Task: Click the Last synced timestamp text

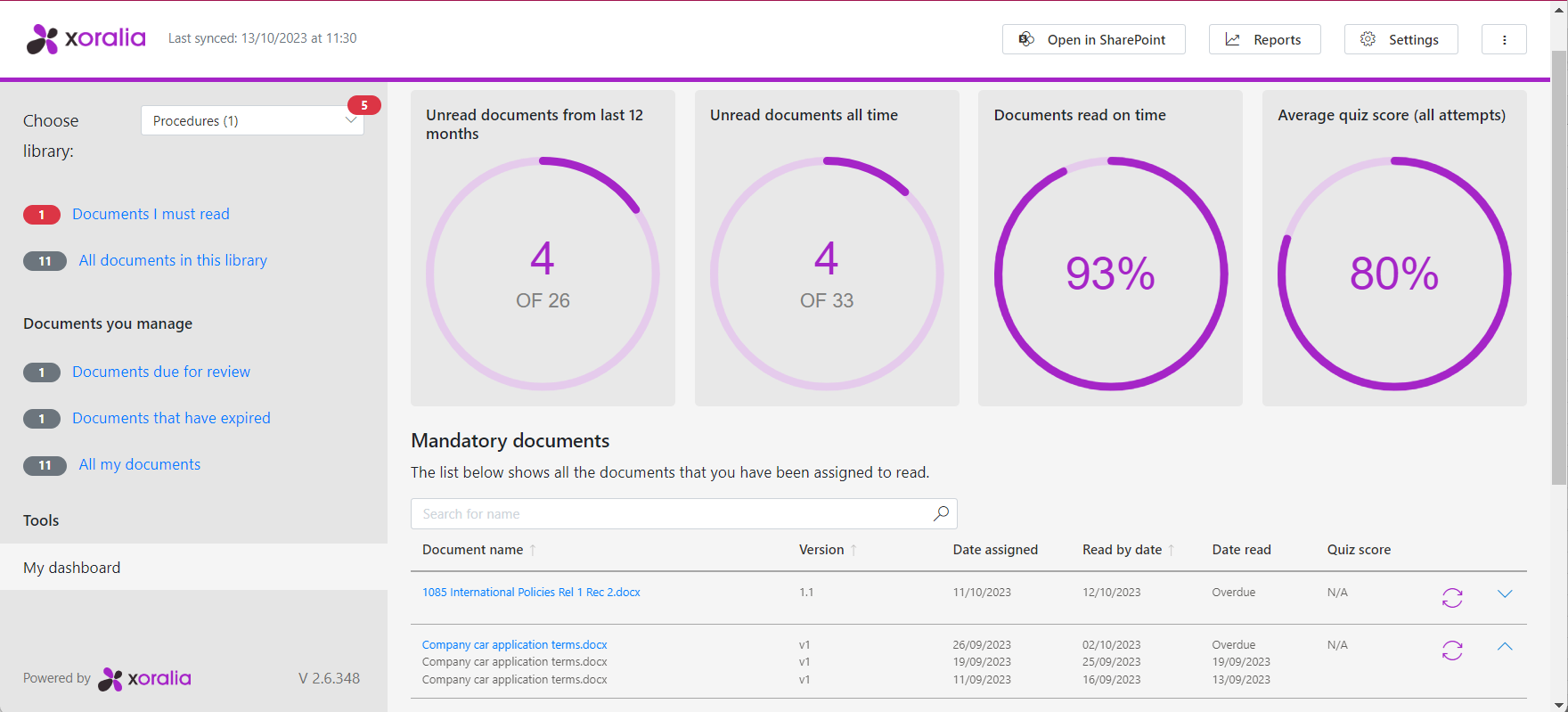Action: click(x=262, y=38)
